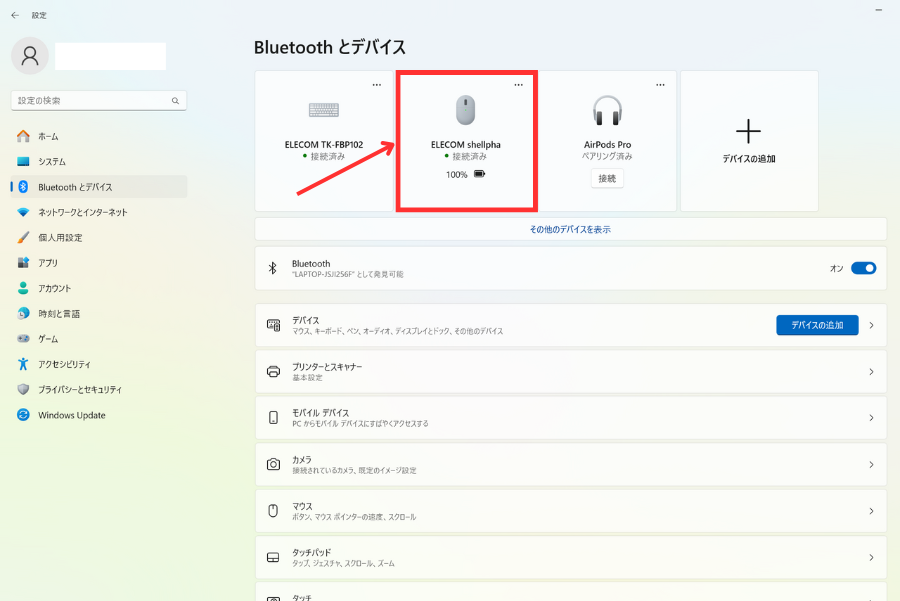This screenshot has height=601, width=900.
Task: Click the plus icon to add device
Action: 748,131
